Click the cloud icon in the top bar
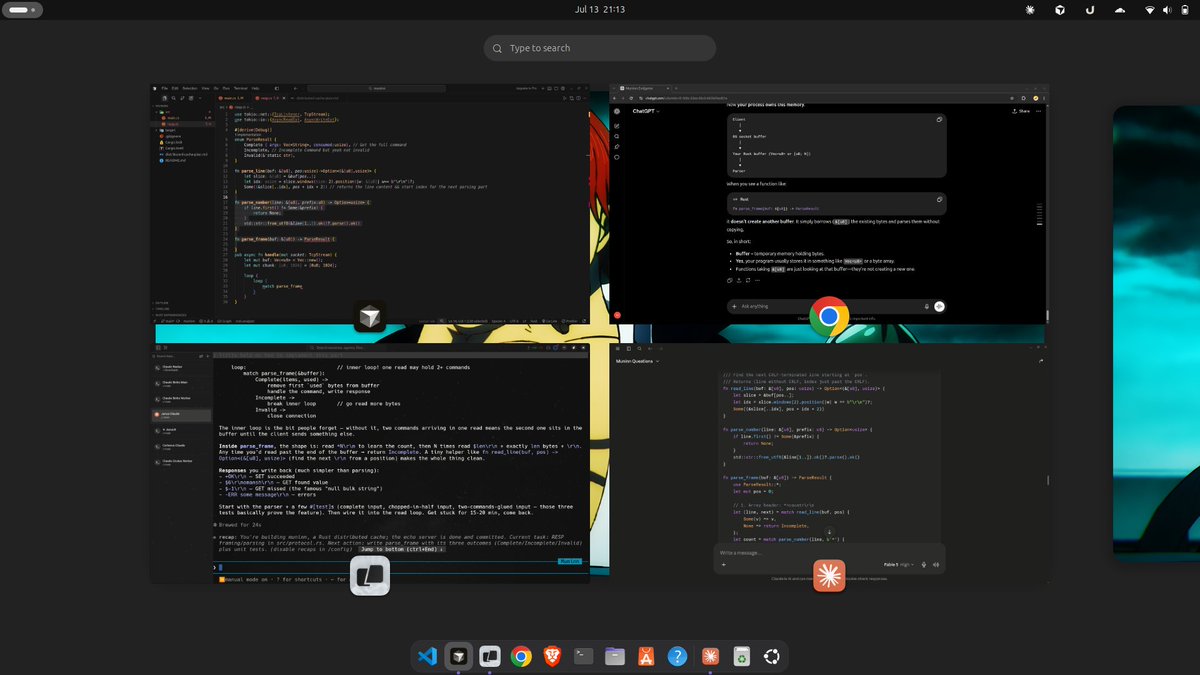 pyautogui.click(x=1119, y=9)
